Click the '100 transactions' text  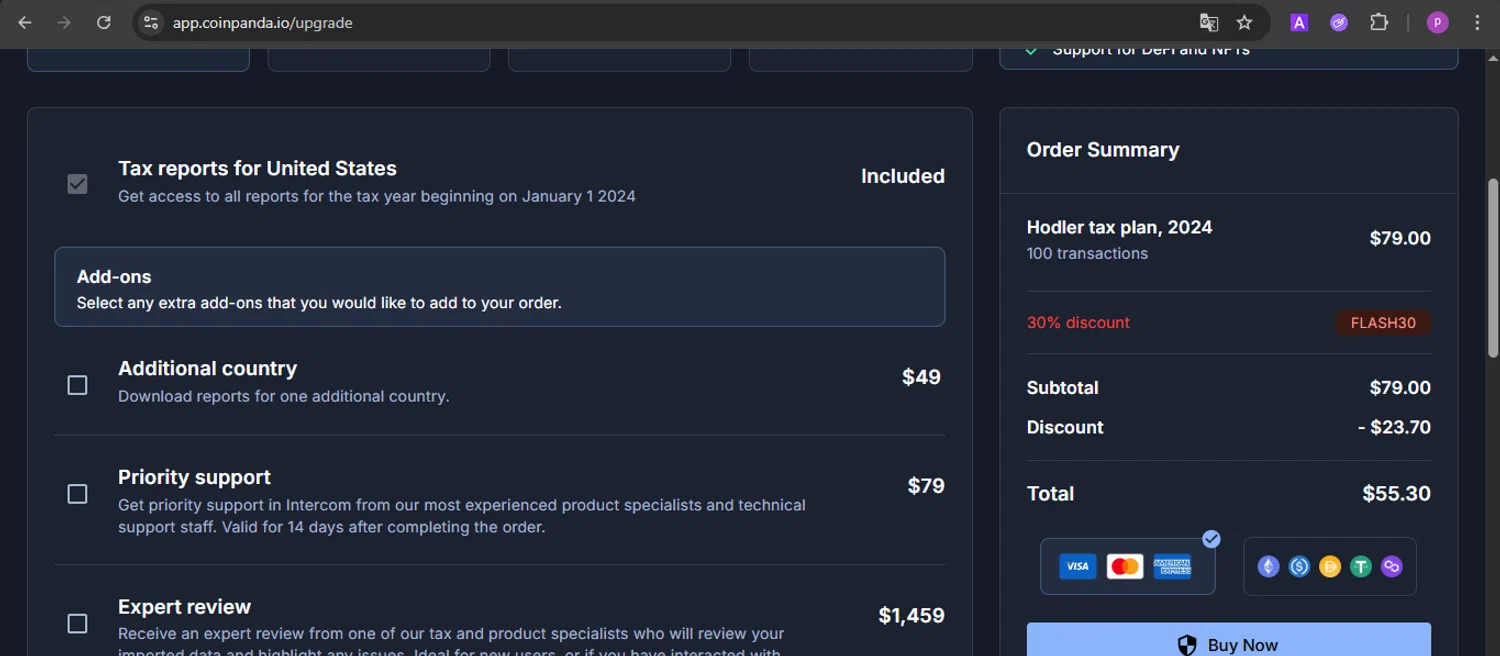1087,253
